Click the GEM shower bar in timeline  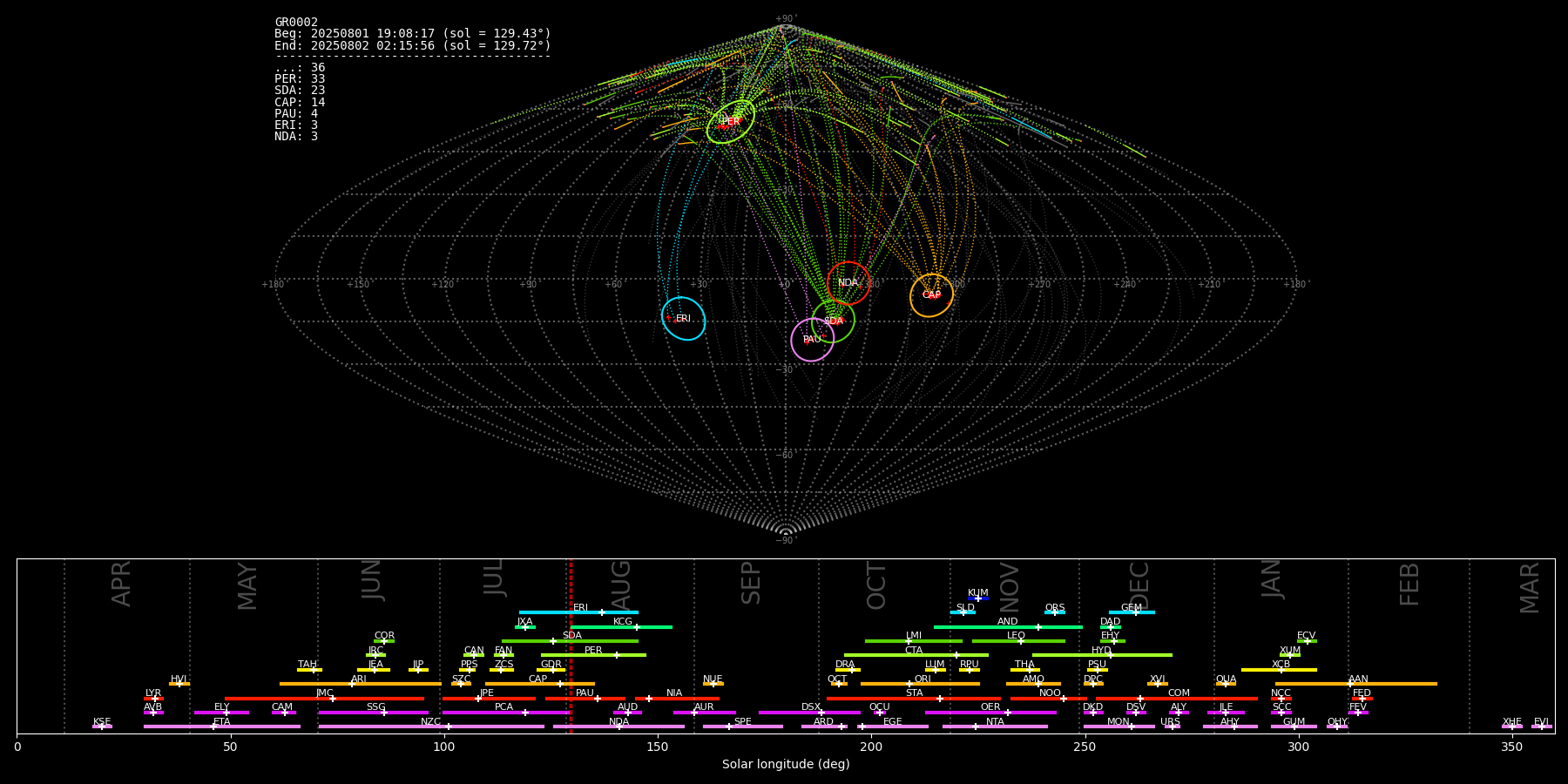(x=1132, y=612)
